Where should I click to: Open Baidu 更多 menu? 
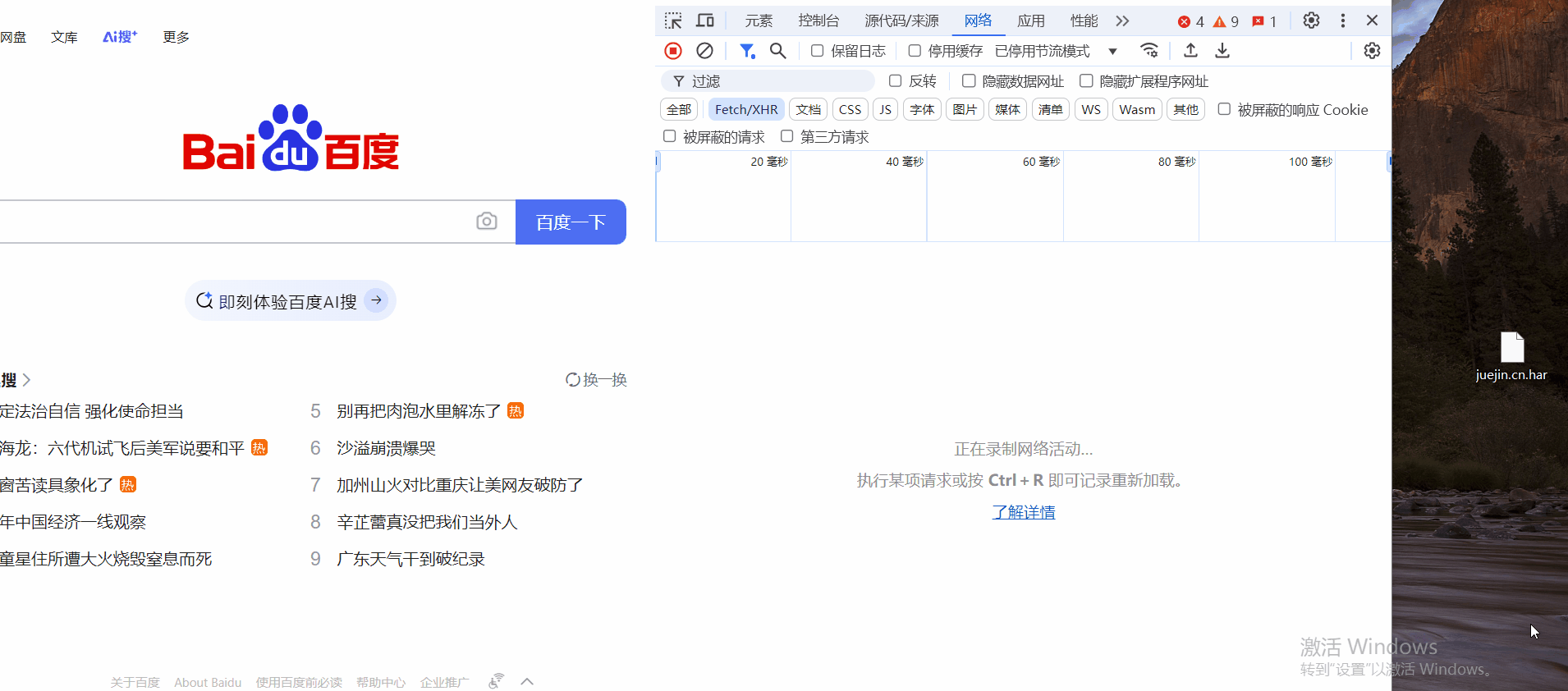click(x=177, y=37)
